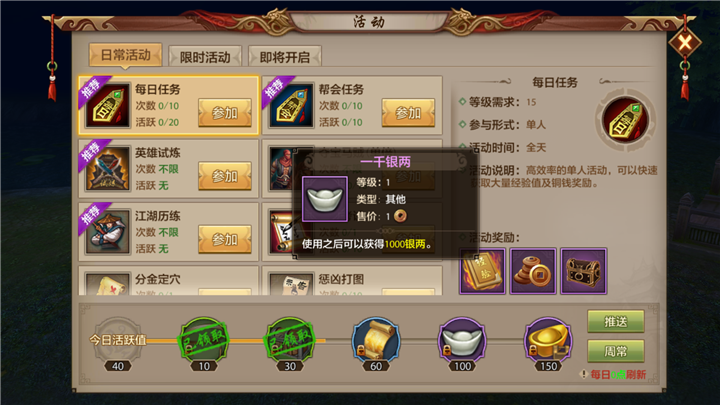This screenshot has height=405, width=720.
Task: Click the 英雄试炼 crossed weapons icon
Action: tap(108, 169)
